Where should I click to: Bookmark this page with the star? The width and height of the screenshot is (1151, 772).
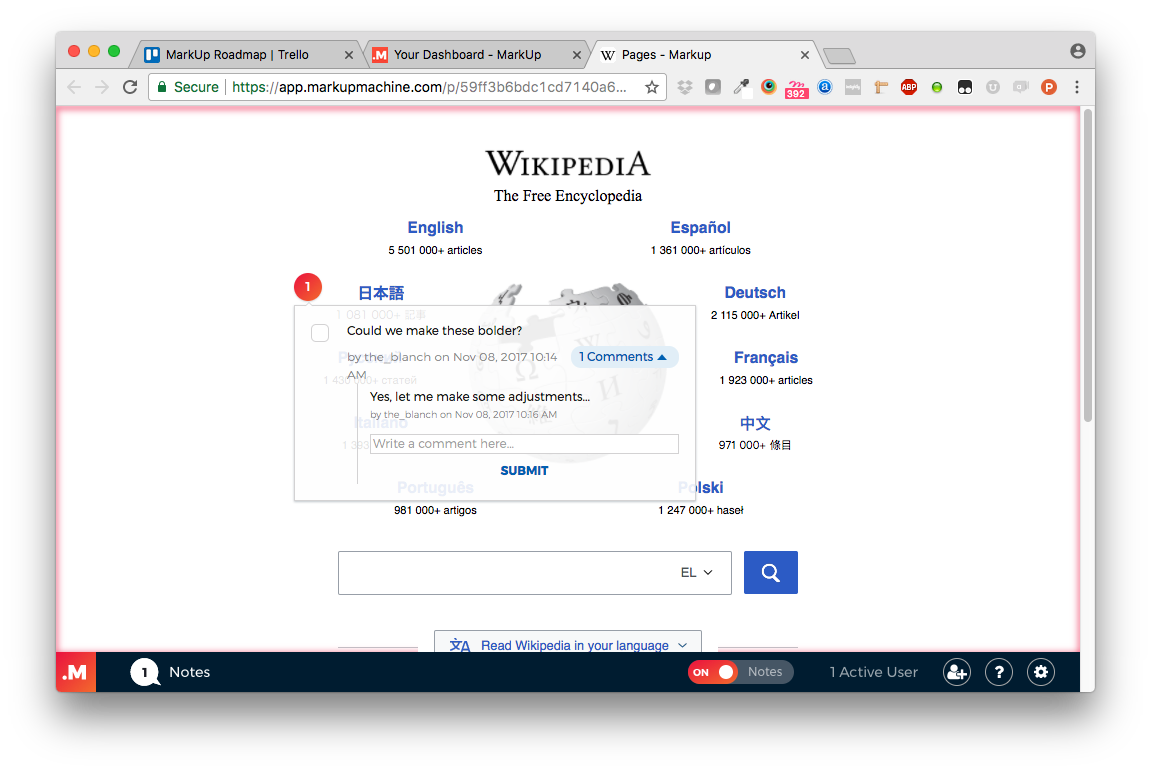(x=651, y=87)
